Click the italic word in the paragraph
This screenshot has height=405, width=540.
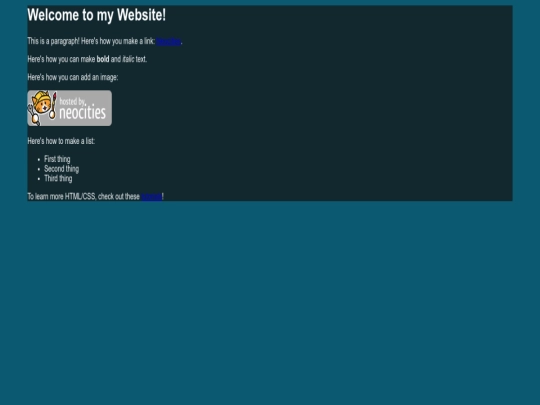click(128, 59)
